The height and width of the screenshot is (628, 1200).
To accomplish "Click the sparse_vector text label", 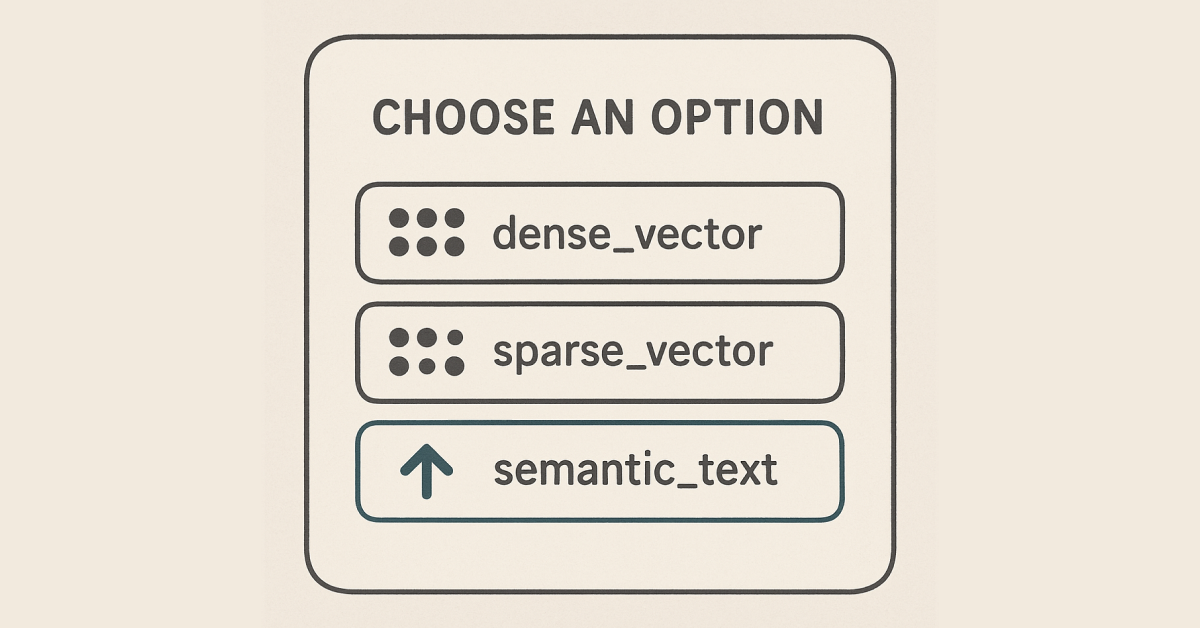I will point(633,353).
